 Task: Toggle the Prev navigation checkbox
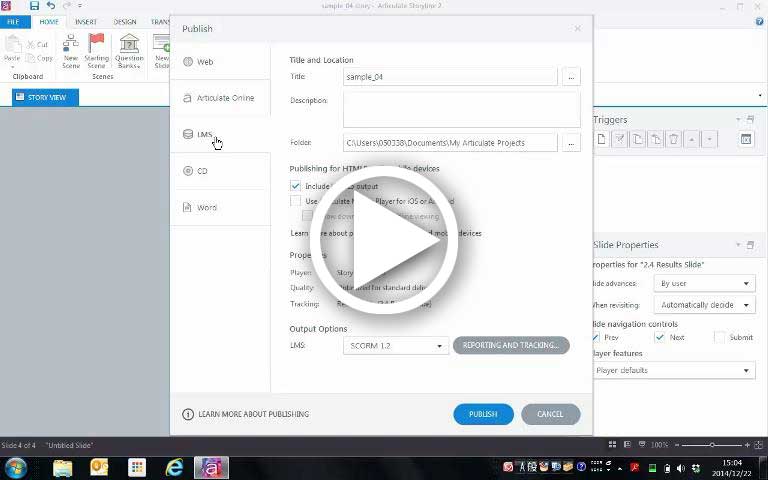coord(596,337)
